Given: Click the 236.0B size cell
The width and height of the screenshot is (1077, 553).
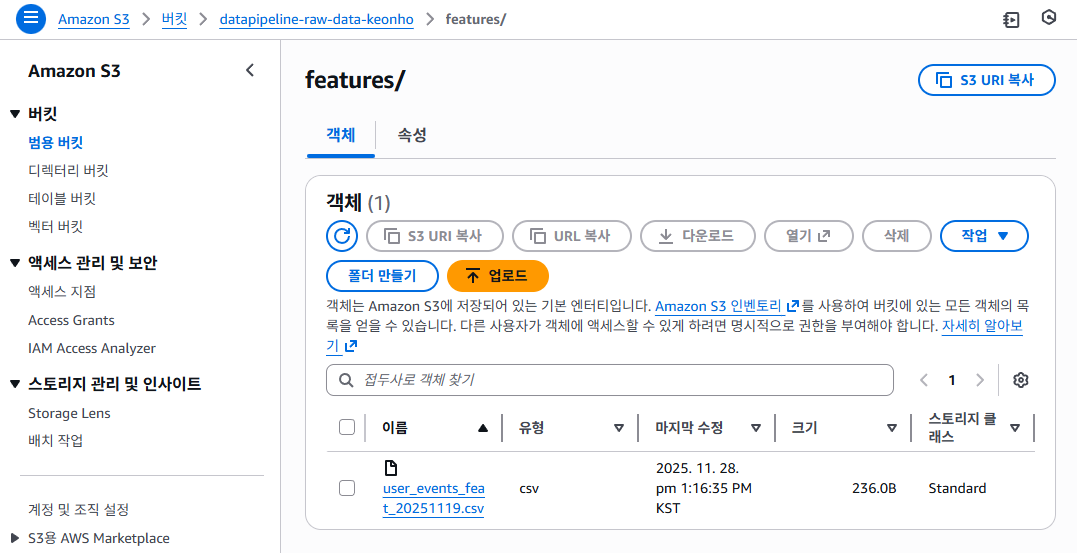Looking at the screenshot, I should coord(874,488).
